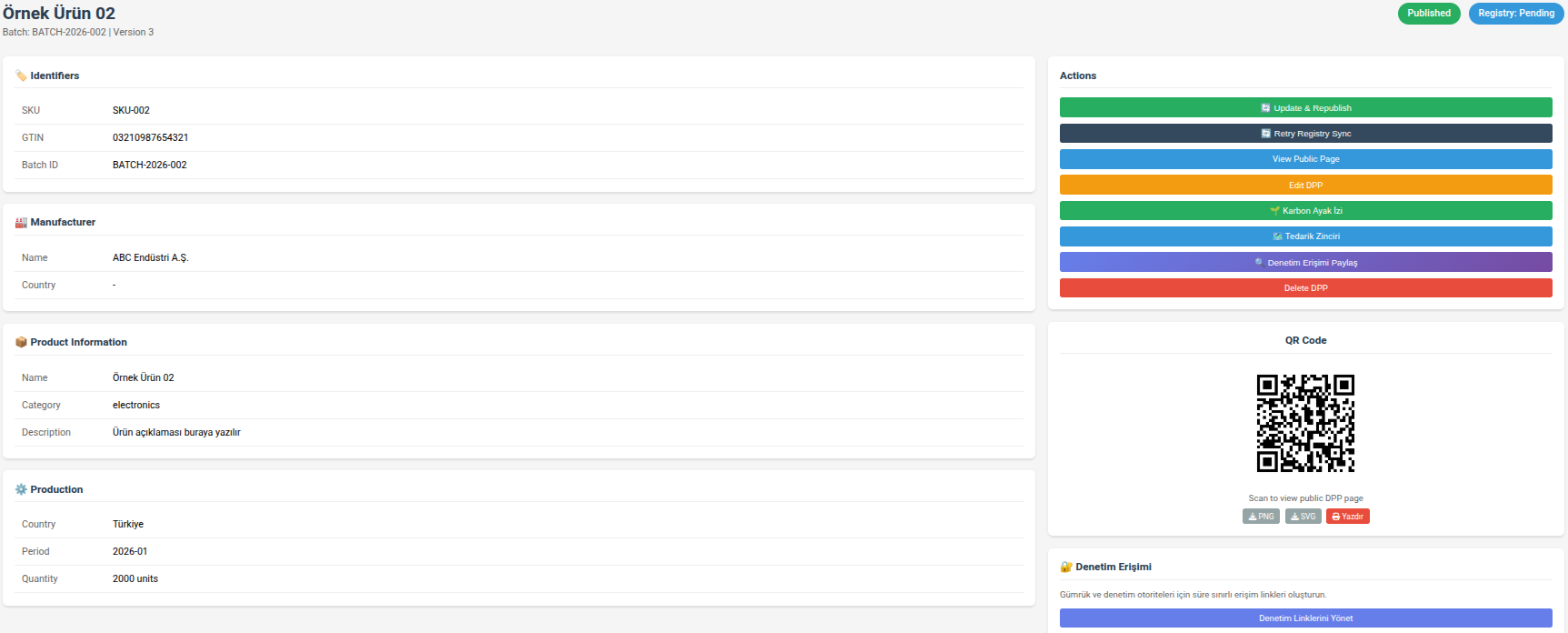Click production country value Türkiye
The width and height of the screenshot is (1568, 633).
tap(128, 524)
